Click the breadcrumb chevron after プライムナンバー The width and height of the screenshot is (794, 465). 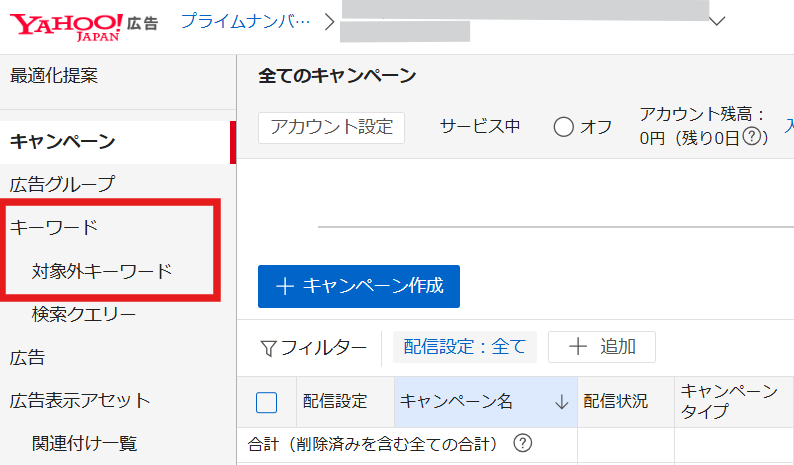coord(327,22)
